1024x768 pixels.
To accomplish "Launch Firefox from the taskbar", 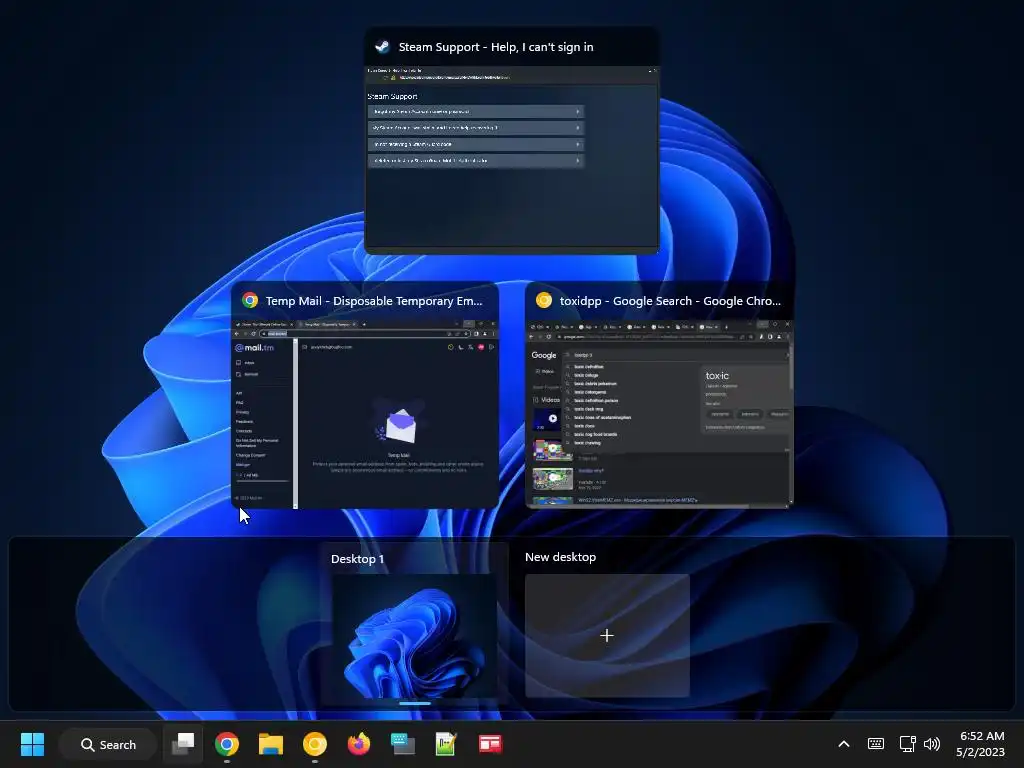I will [359, 744].
